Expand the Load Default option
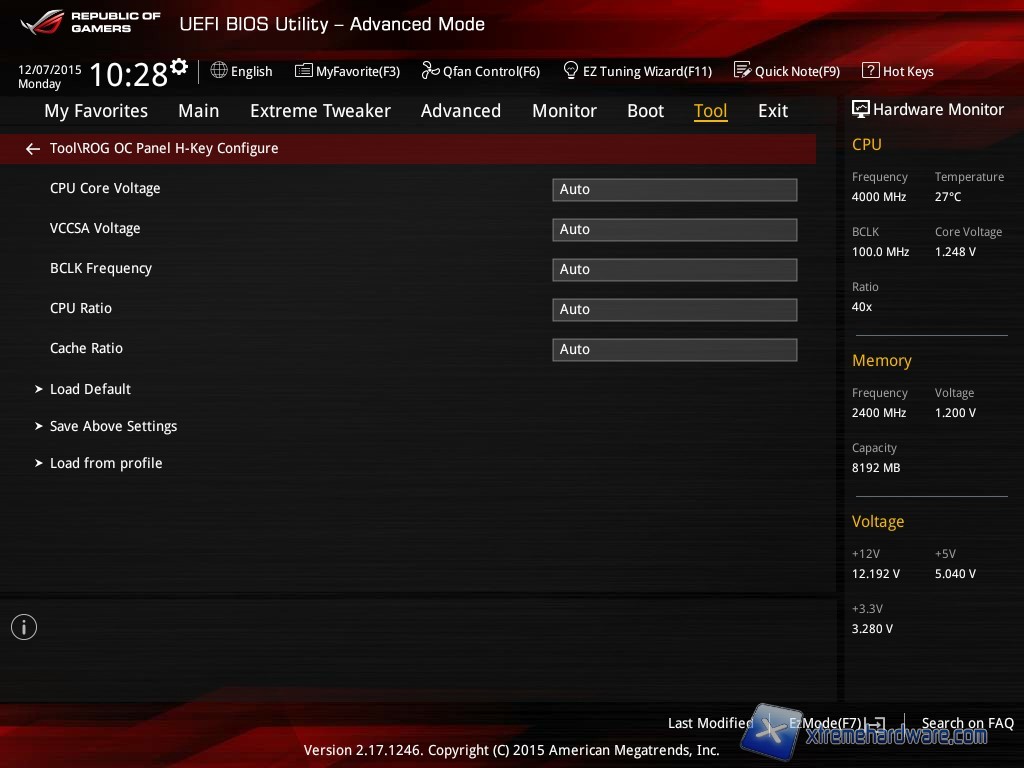The height and width of the screenshot is (768, 1024). [x=90, y=389]
